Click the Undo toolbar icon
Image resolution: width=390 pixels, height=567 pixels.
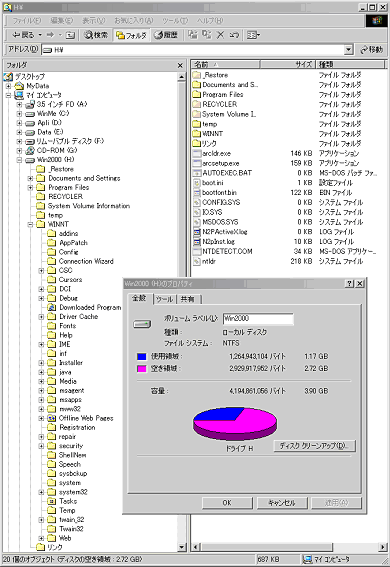234,35
